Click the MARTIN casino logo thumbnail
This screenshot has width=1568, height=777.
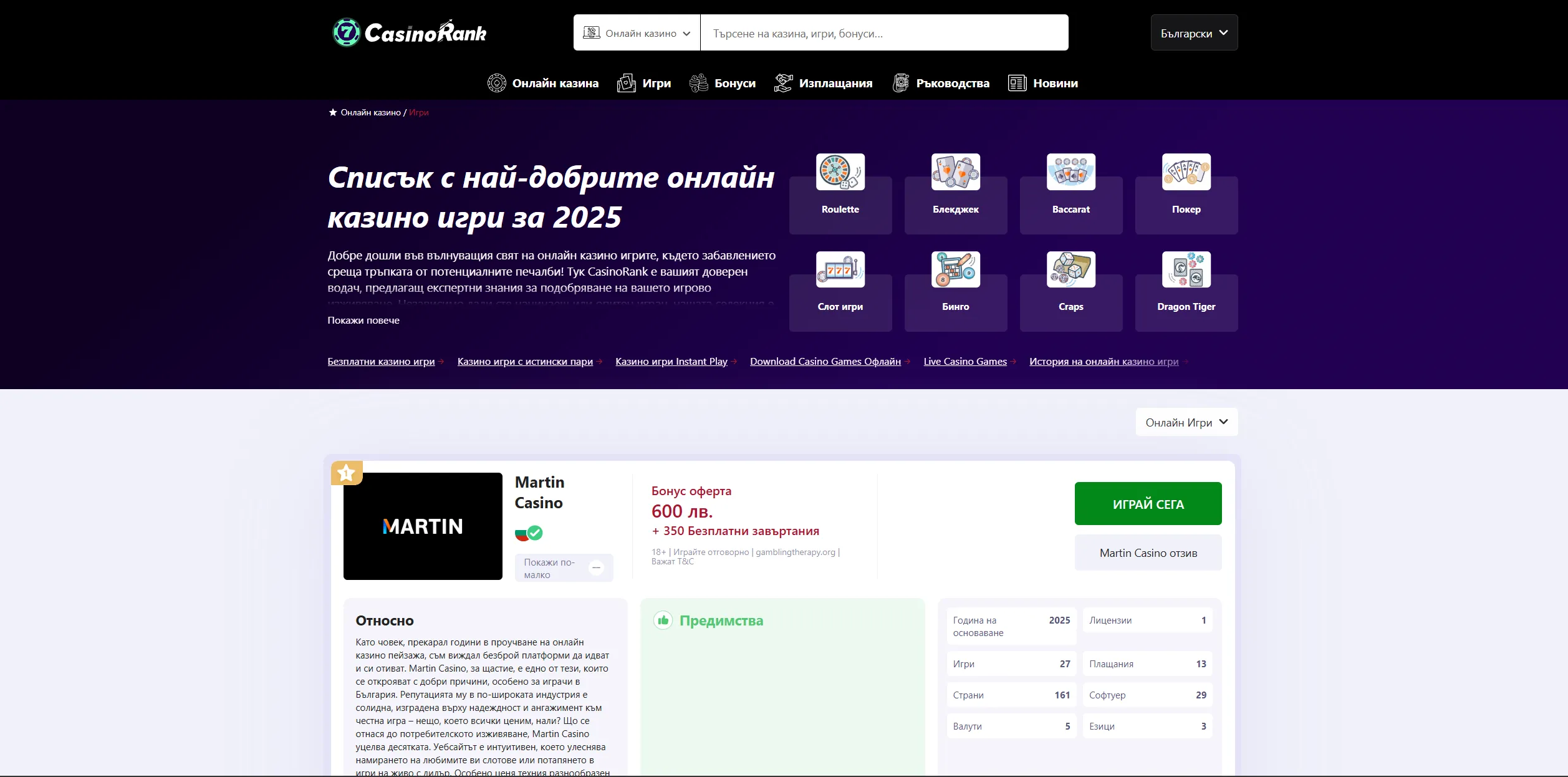point(423,526)
